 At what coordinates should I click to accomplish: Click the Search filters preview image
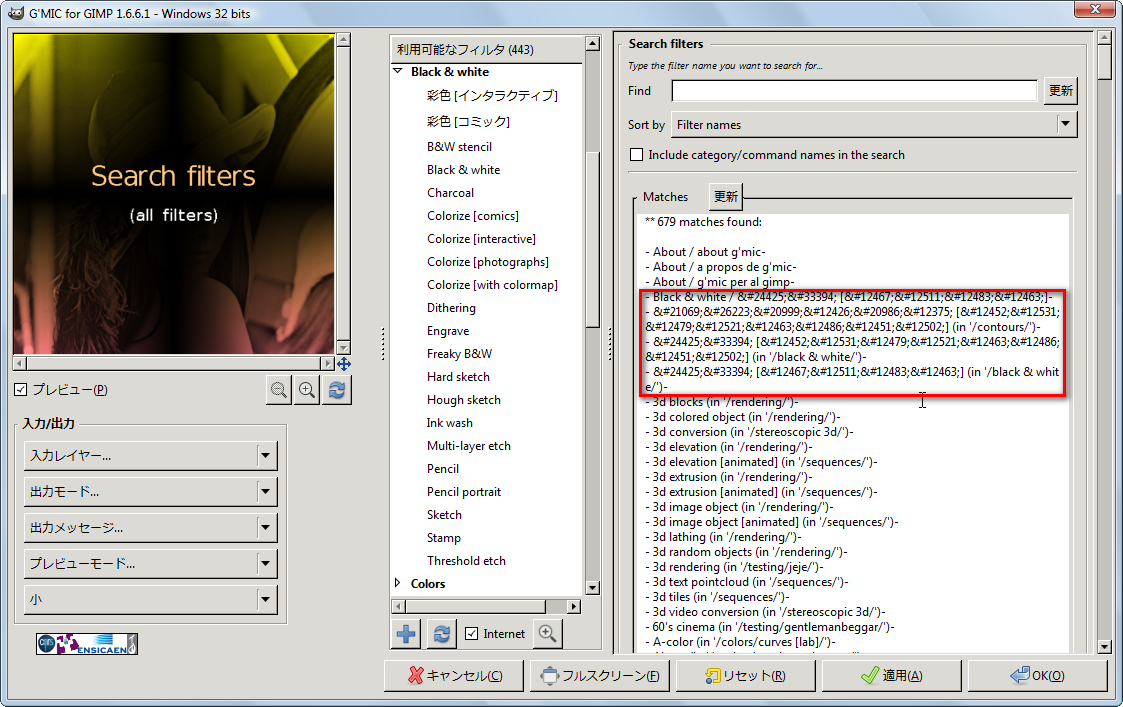pyautogui.click(x=174, y=193)
